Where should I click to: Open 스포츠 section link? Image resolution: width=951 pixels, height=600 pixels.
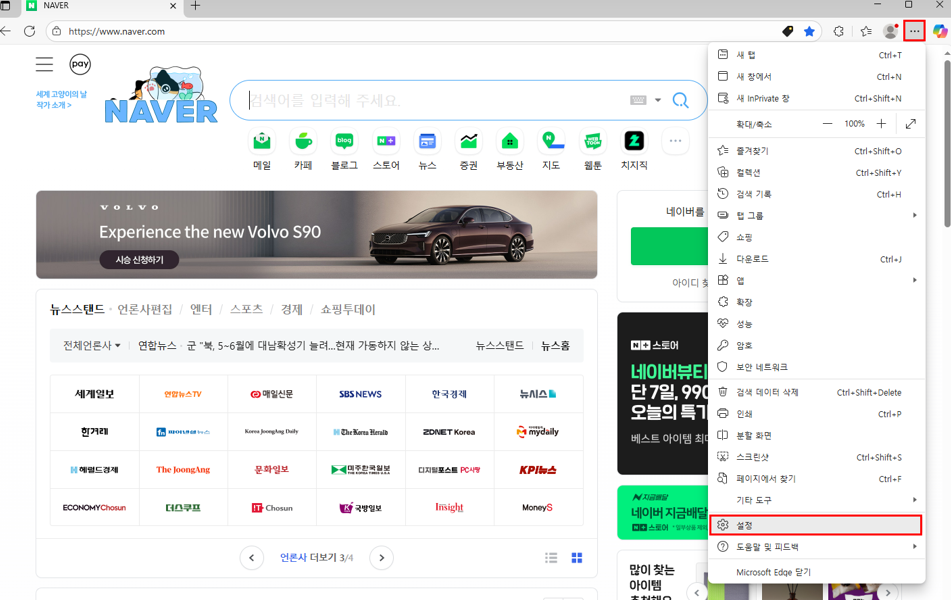(x=246, y=309)
